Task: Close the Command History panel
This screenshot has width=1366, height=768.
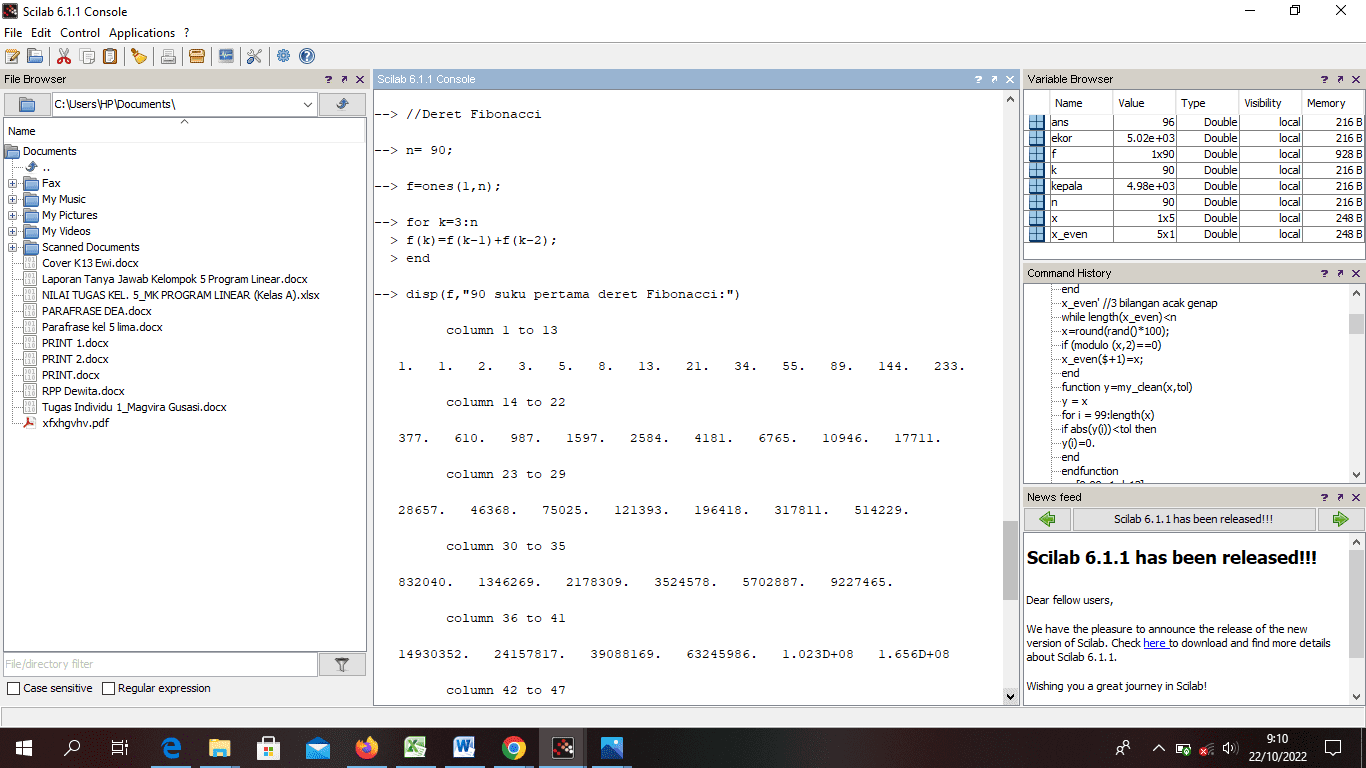Action: coord(1356,273)
